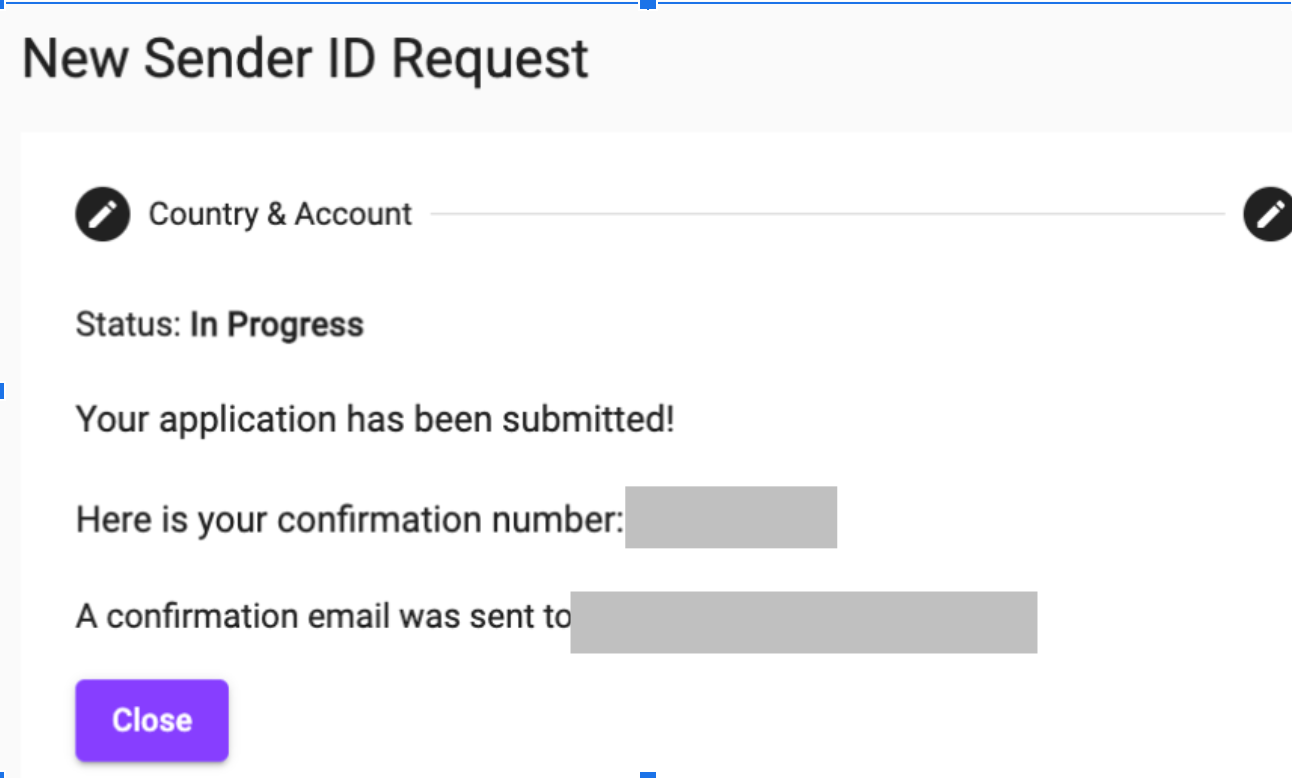
Task: Click the application has been submitted message
Action: click(375, 419)
